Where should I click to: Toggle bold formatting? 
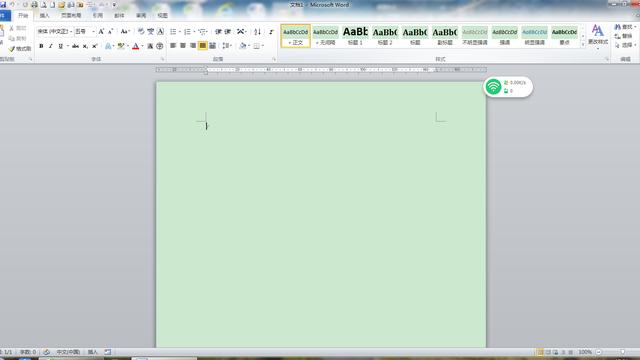41,46
